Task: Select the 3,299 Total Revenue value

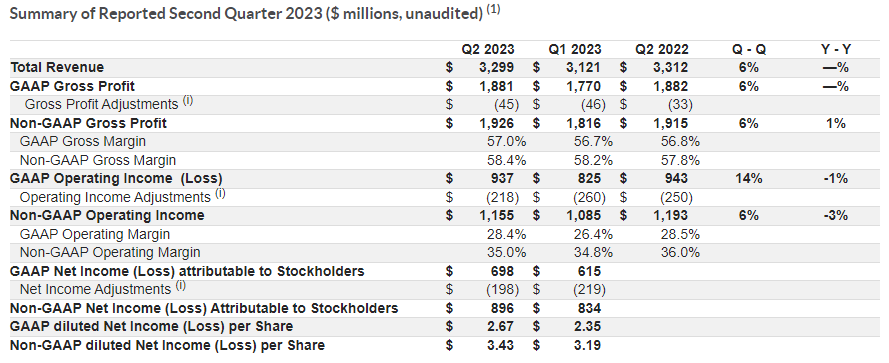Action: pyautogui.click(x=496, y=67)
